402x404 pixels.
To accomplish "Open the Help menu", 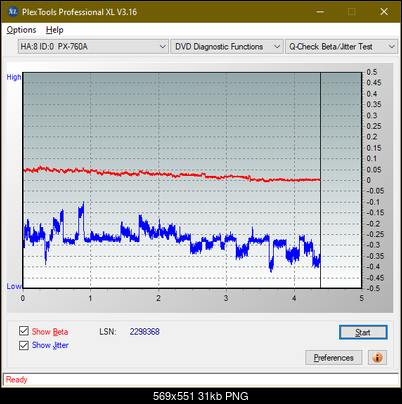I will (x=55, y=30).
